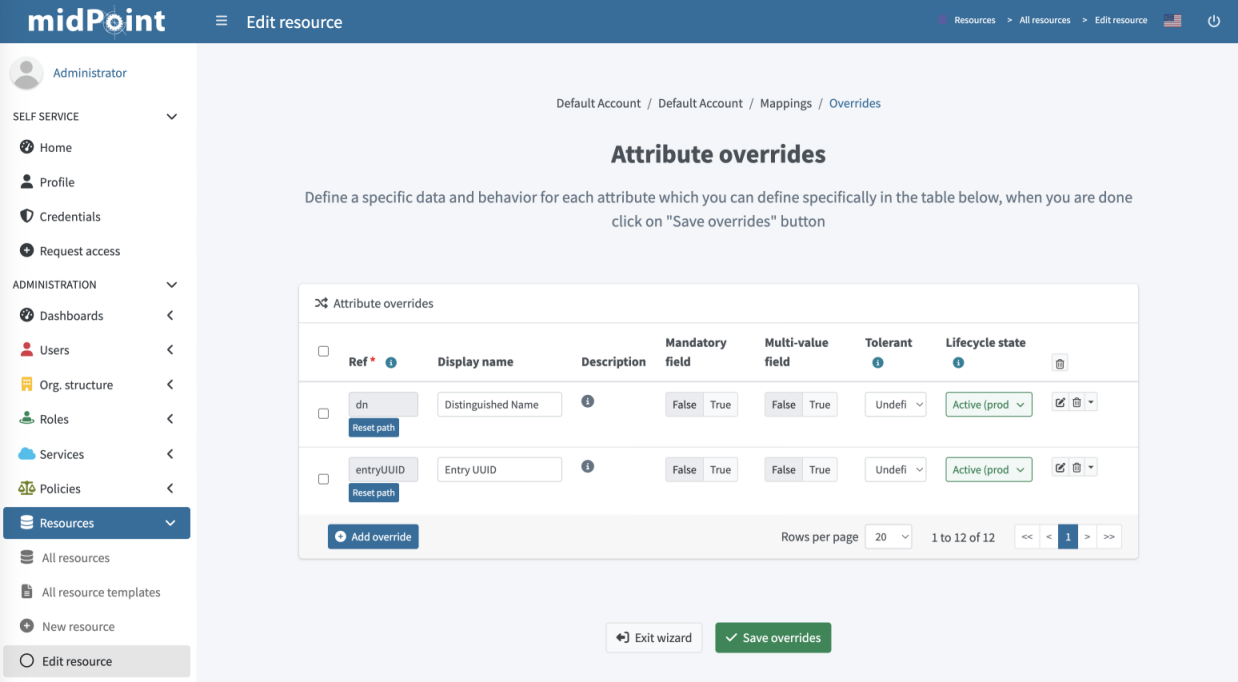
Task: Click the hamburger menu icon in header
Action: coord(221,21)
